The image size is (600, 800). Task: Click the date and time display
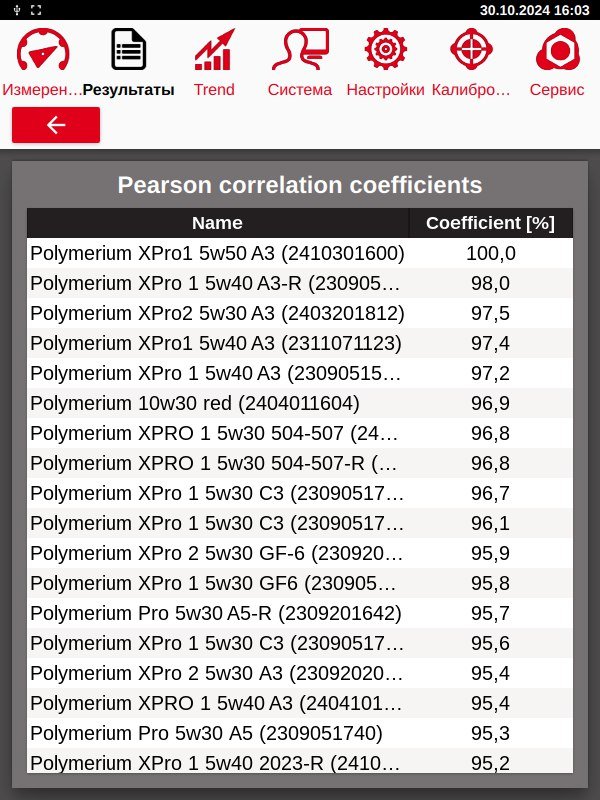534,10
